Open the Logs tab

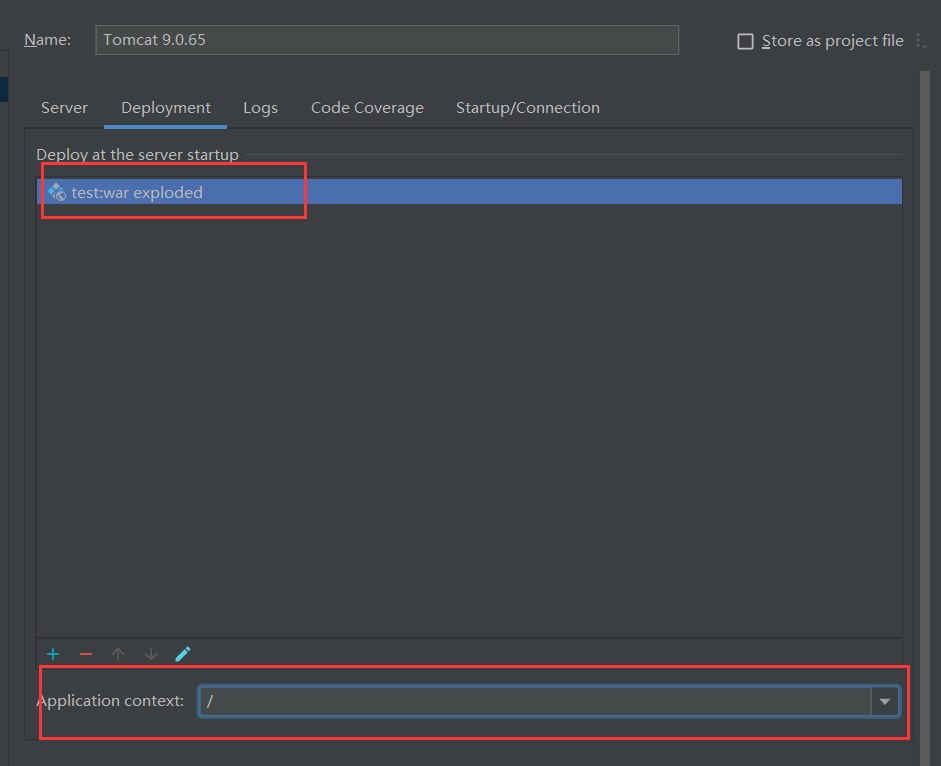[260, 107]
